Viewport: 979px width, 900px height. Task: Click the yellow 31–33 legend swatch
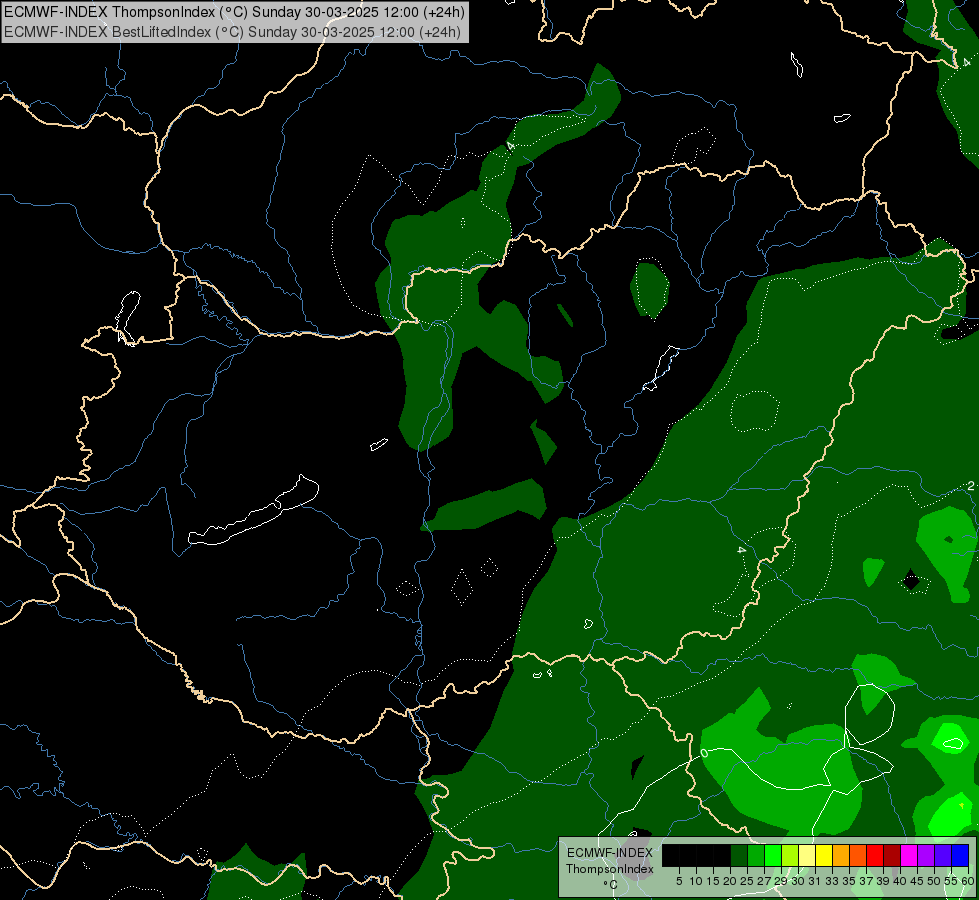pos(824,855)
